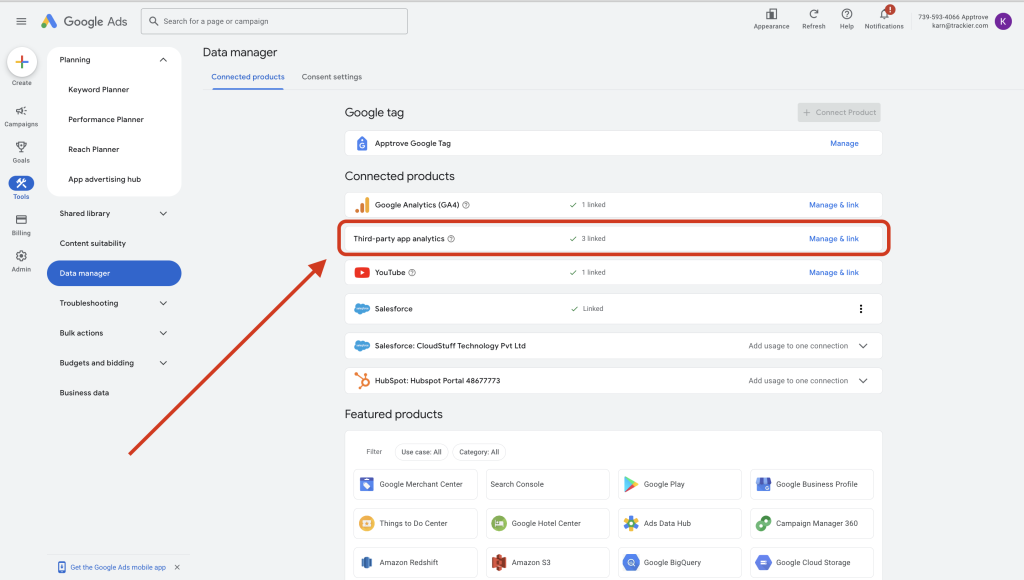Open the hamburger main menu
Image resolution: width=1024 pixels, height=580 pixels.
(x=21, y=22)
